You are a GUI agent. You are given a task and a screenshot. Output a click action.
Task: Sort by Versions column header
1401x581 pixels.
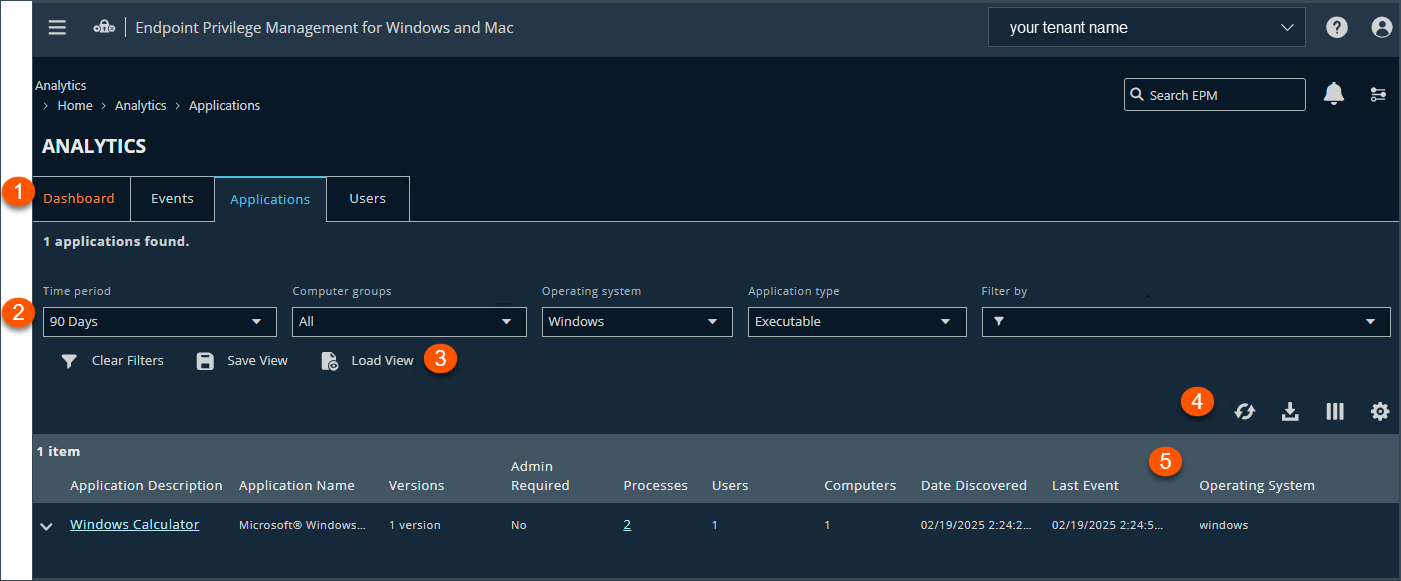point(416,486)
